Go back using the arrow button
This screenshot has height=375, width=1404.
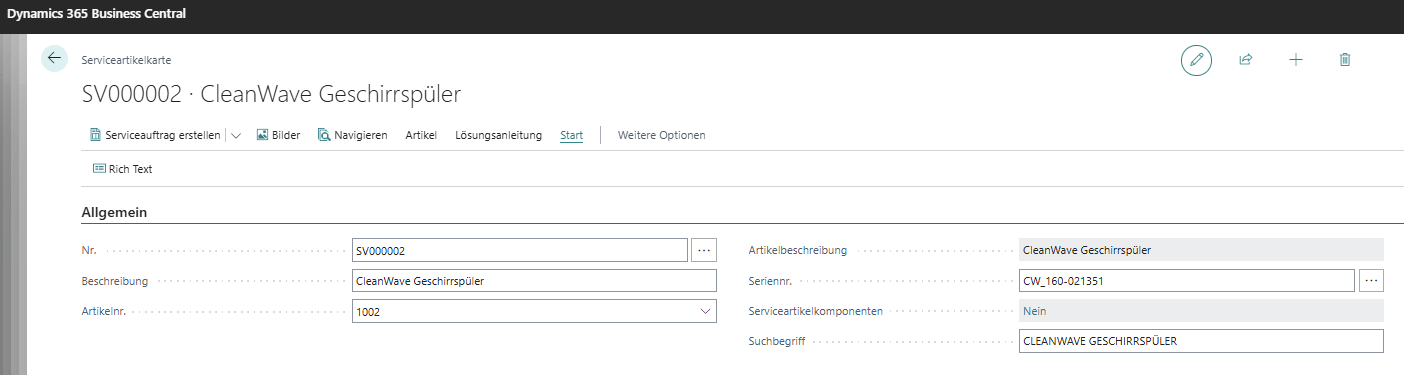coord(54,59)
